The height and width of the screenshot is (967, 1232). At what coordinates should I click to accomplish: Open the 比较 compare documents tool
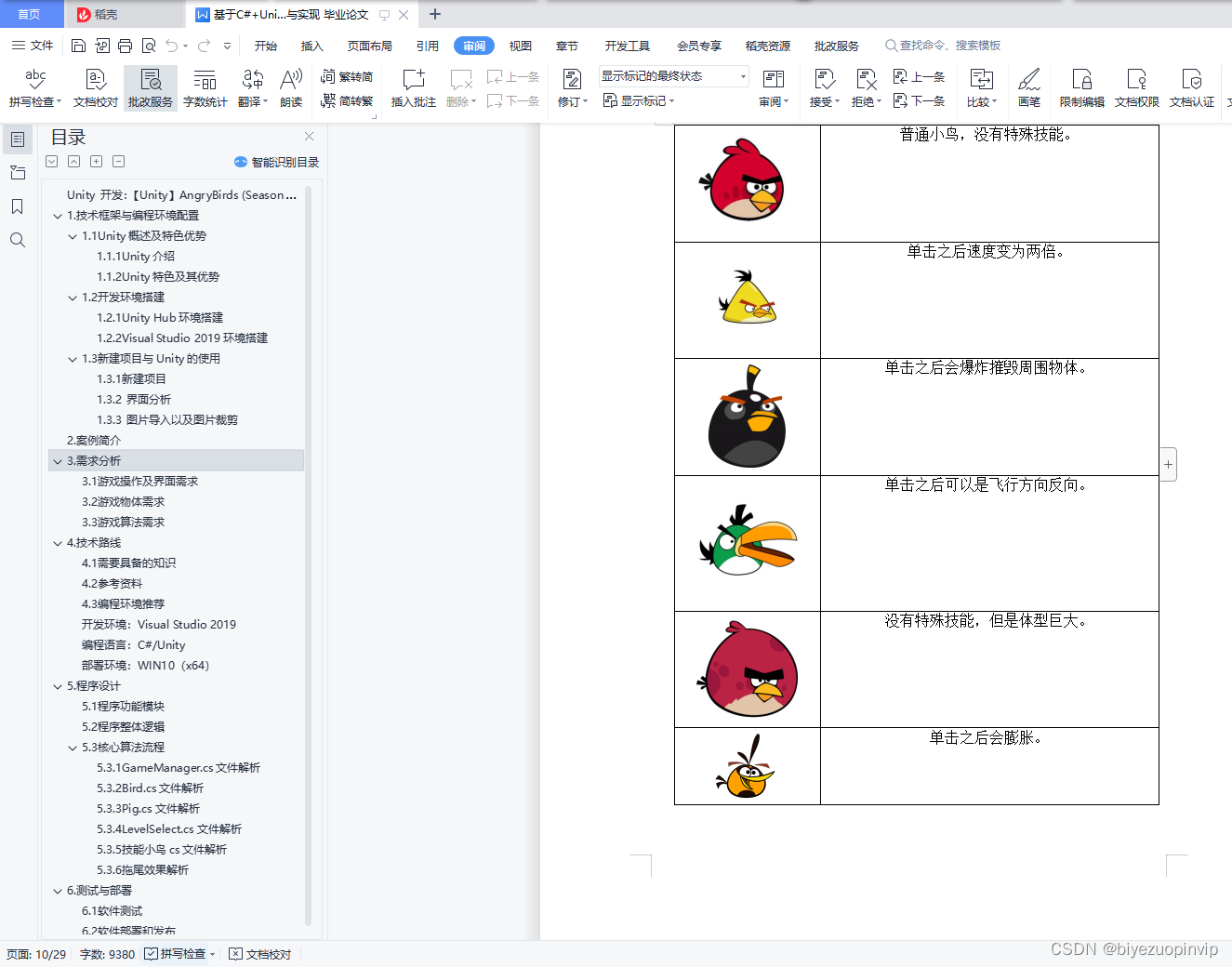(x=981, y=88)
